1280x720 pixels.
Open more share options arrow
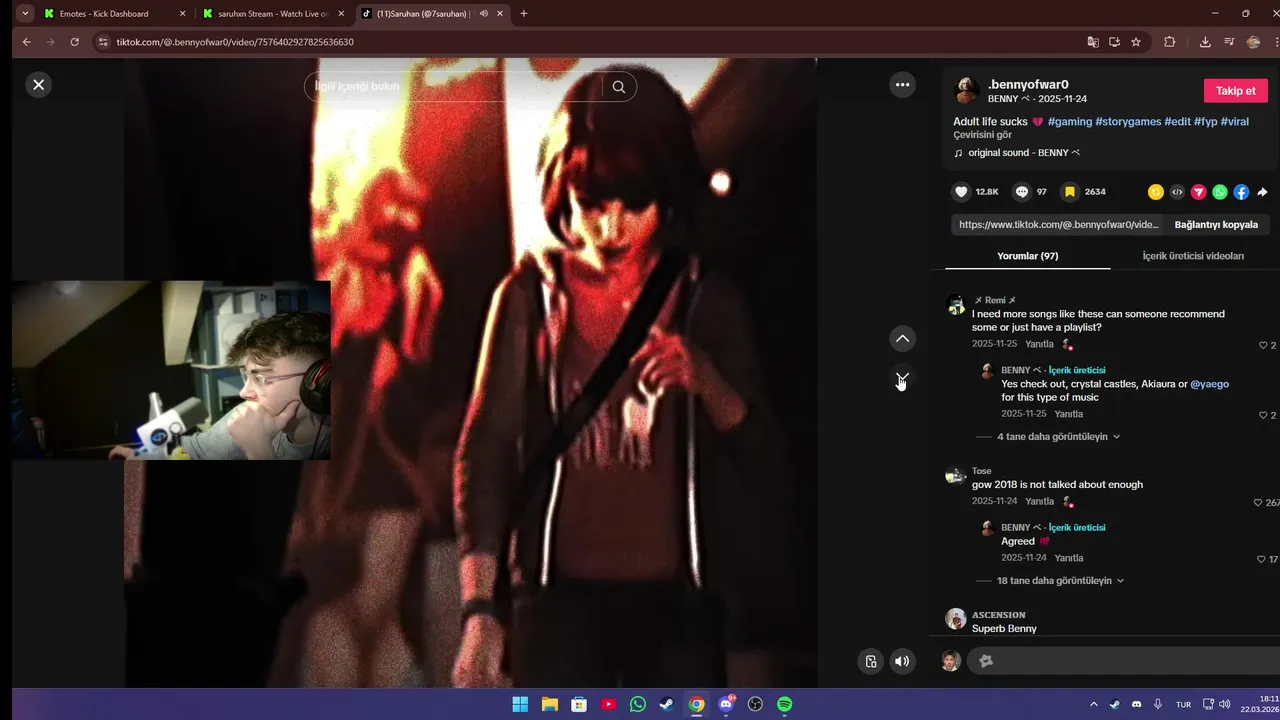coord(1262,192)
